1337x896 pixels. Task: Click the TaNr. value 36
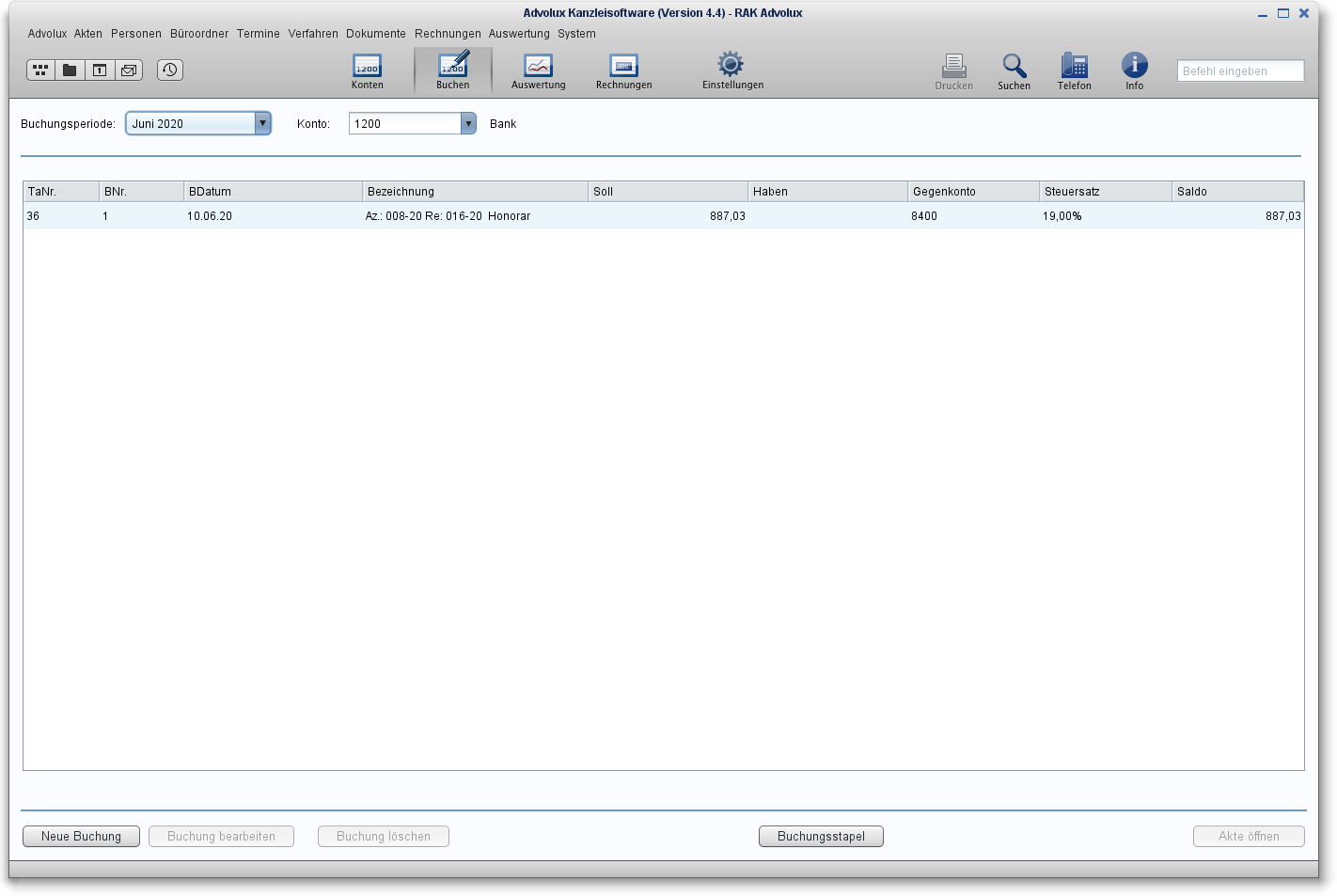[33, 215]
